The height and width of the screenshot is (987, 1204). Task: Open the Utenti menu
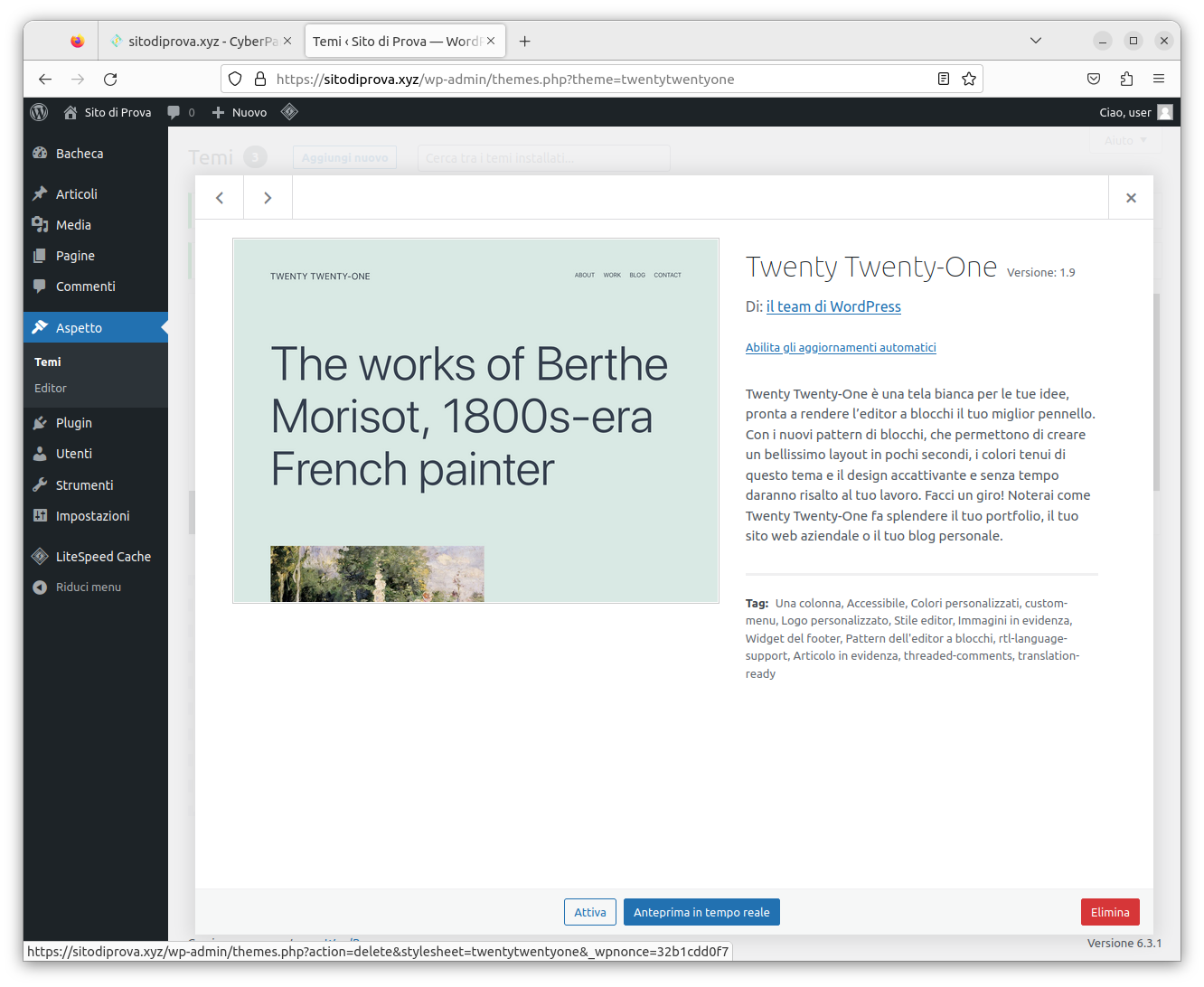click(x=96, y=454)
